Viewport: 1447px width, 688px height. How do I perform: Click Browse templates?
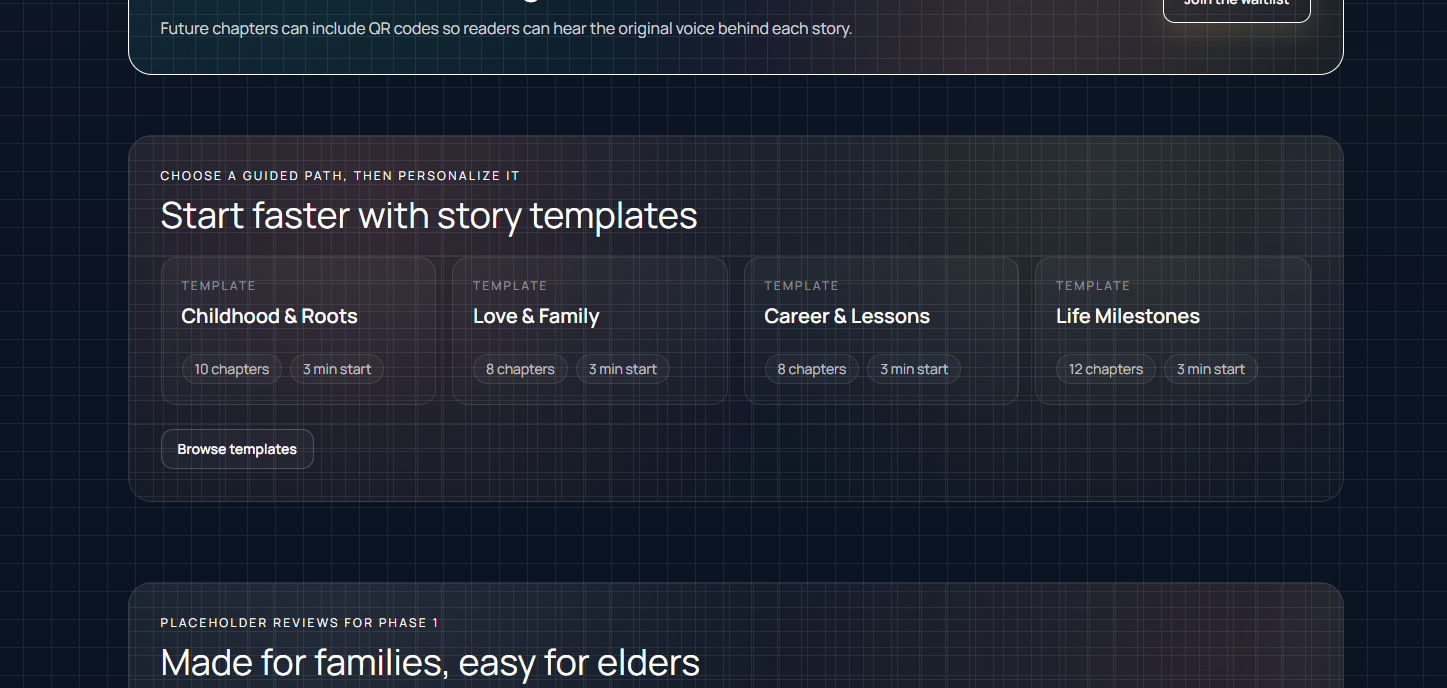click(237, 448)
